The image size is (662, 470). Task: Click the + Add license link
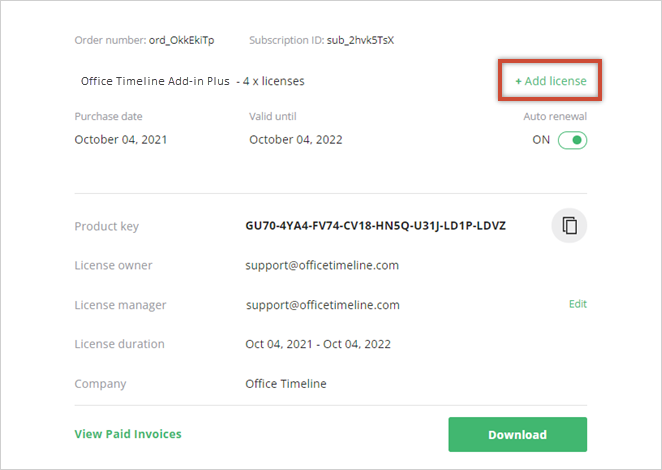coord(551,81)
